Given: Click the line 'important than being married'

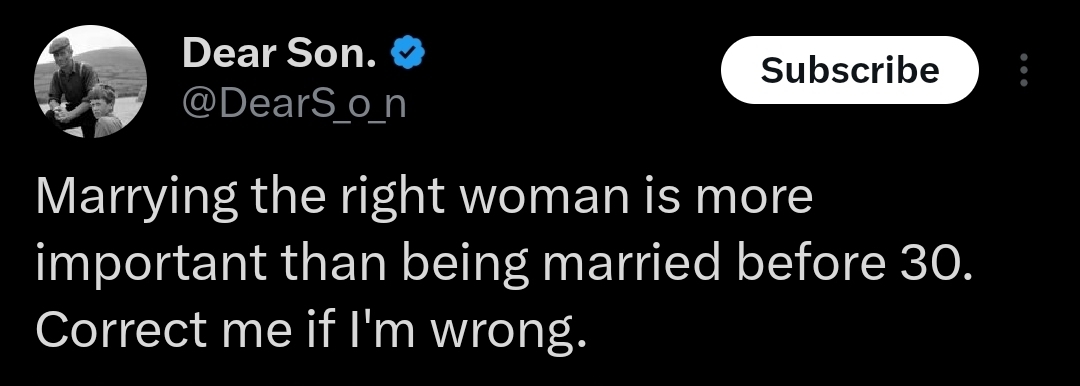Looking at the screenshot, I should 503,265.
